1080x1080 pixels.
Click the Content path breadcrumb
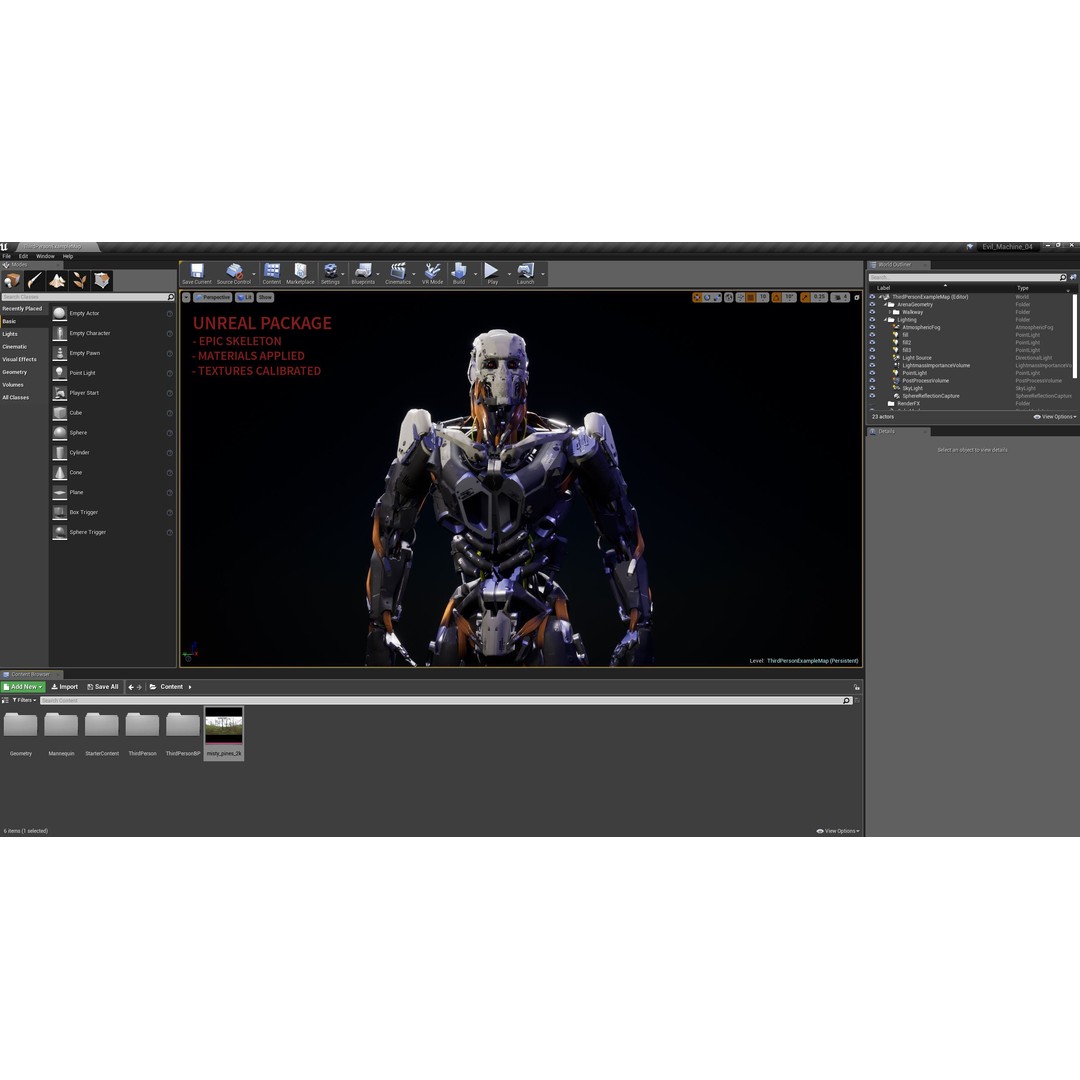[x=172, y=687]
